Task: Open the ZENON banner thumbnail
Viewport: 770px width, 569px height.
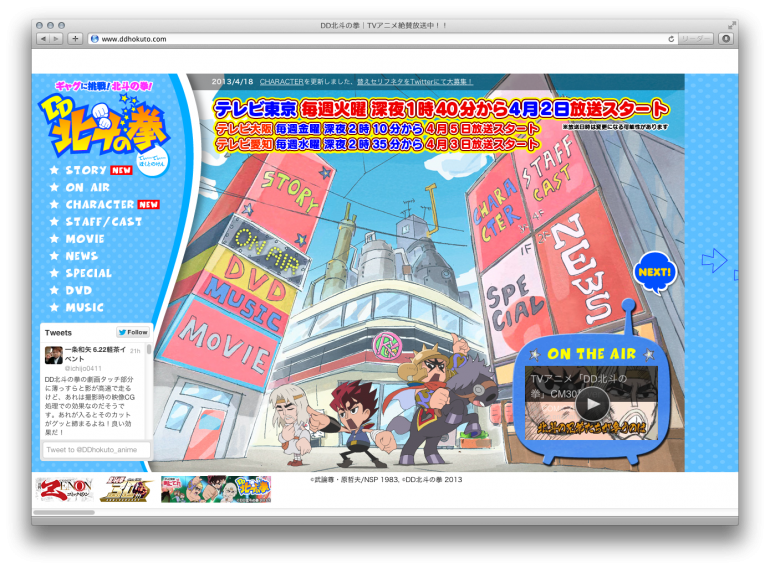Action: pos(62,489)
